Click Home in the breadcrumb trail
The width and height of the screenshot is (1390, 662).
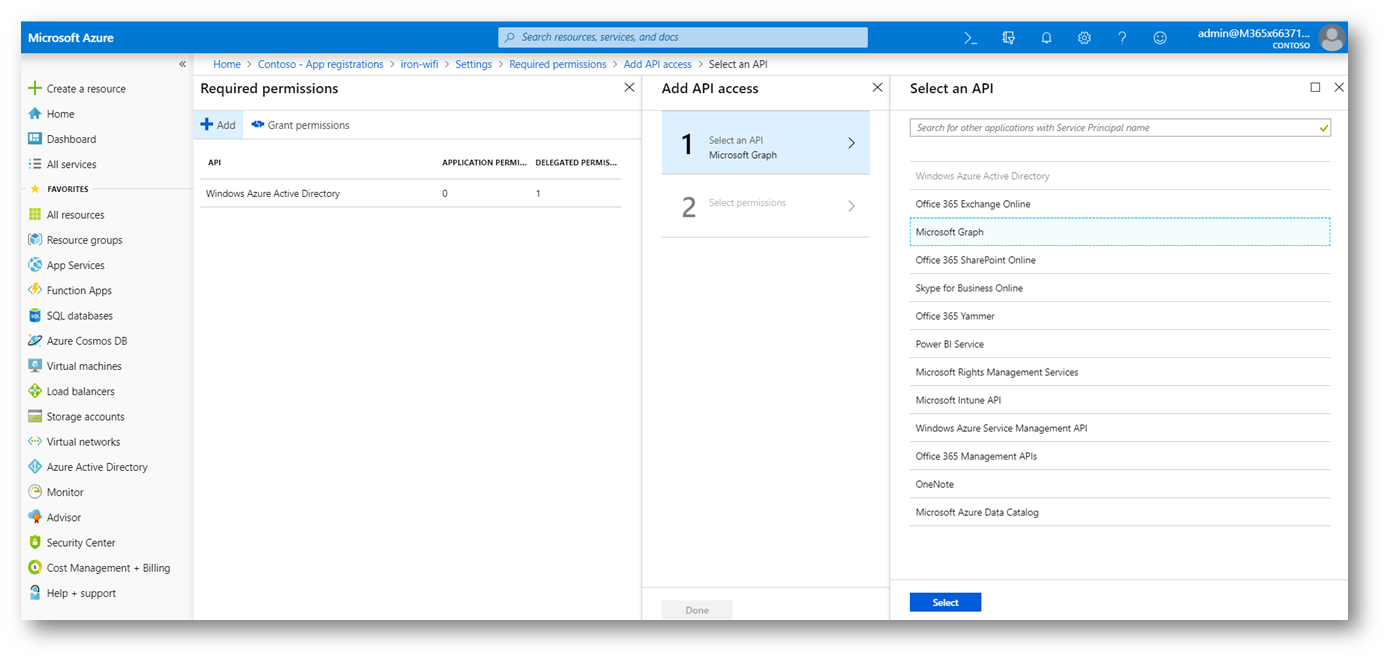click(227, 64)
